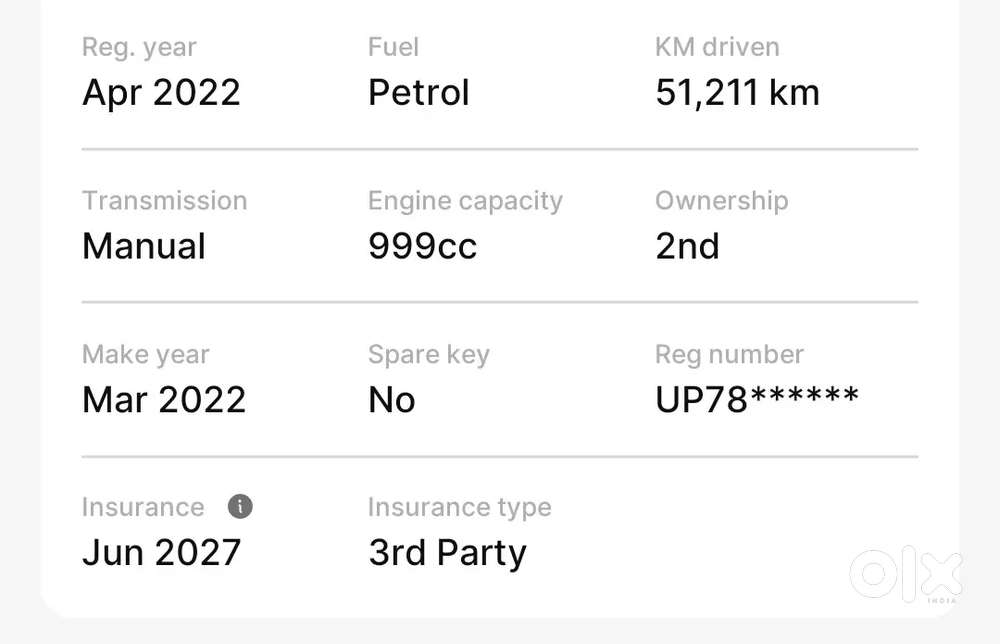Click the Reg number label

point(730,355)
